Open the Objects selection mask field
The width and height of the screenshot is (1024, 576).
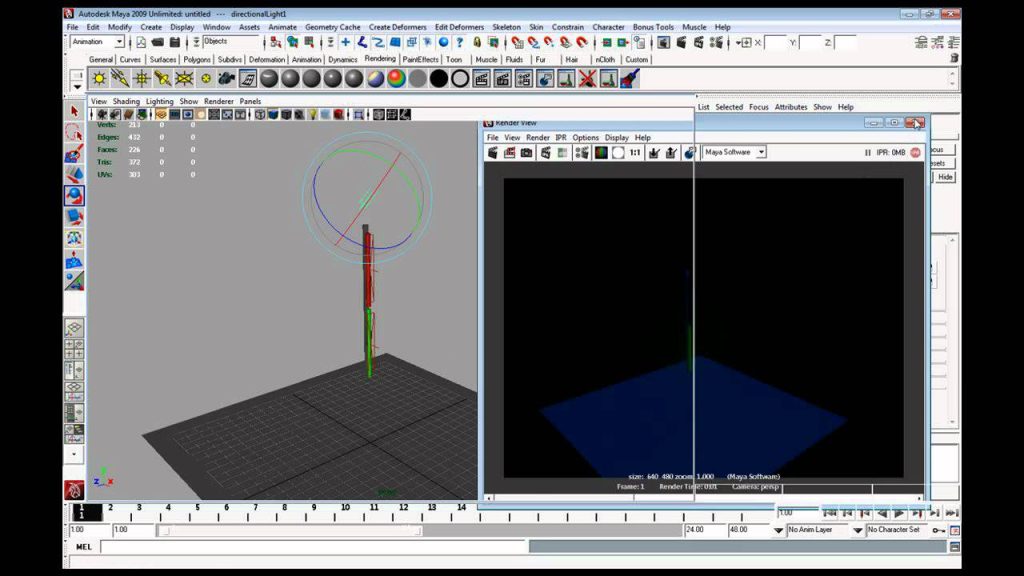click(231, 42)
